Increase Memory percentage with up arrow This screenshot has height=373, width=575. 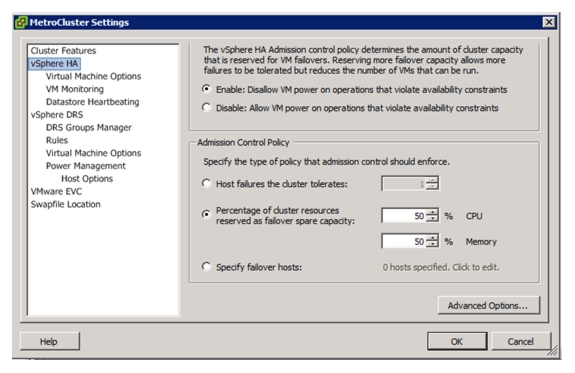[433, 238]
